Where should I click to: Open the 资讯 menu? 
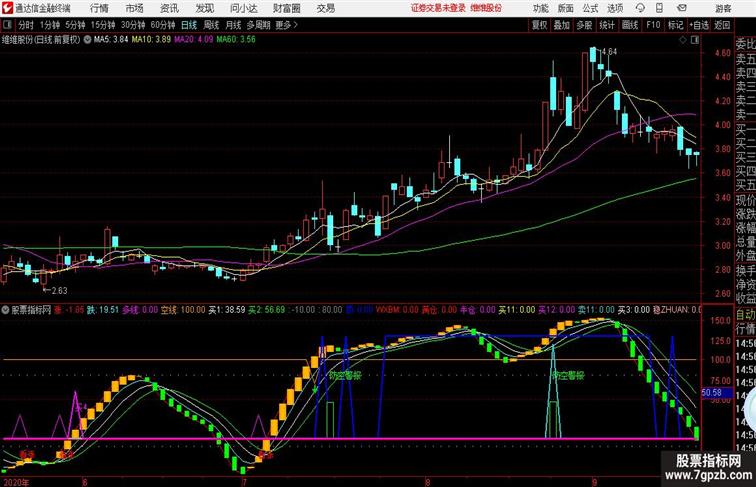point(169,8)
